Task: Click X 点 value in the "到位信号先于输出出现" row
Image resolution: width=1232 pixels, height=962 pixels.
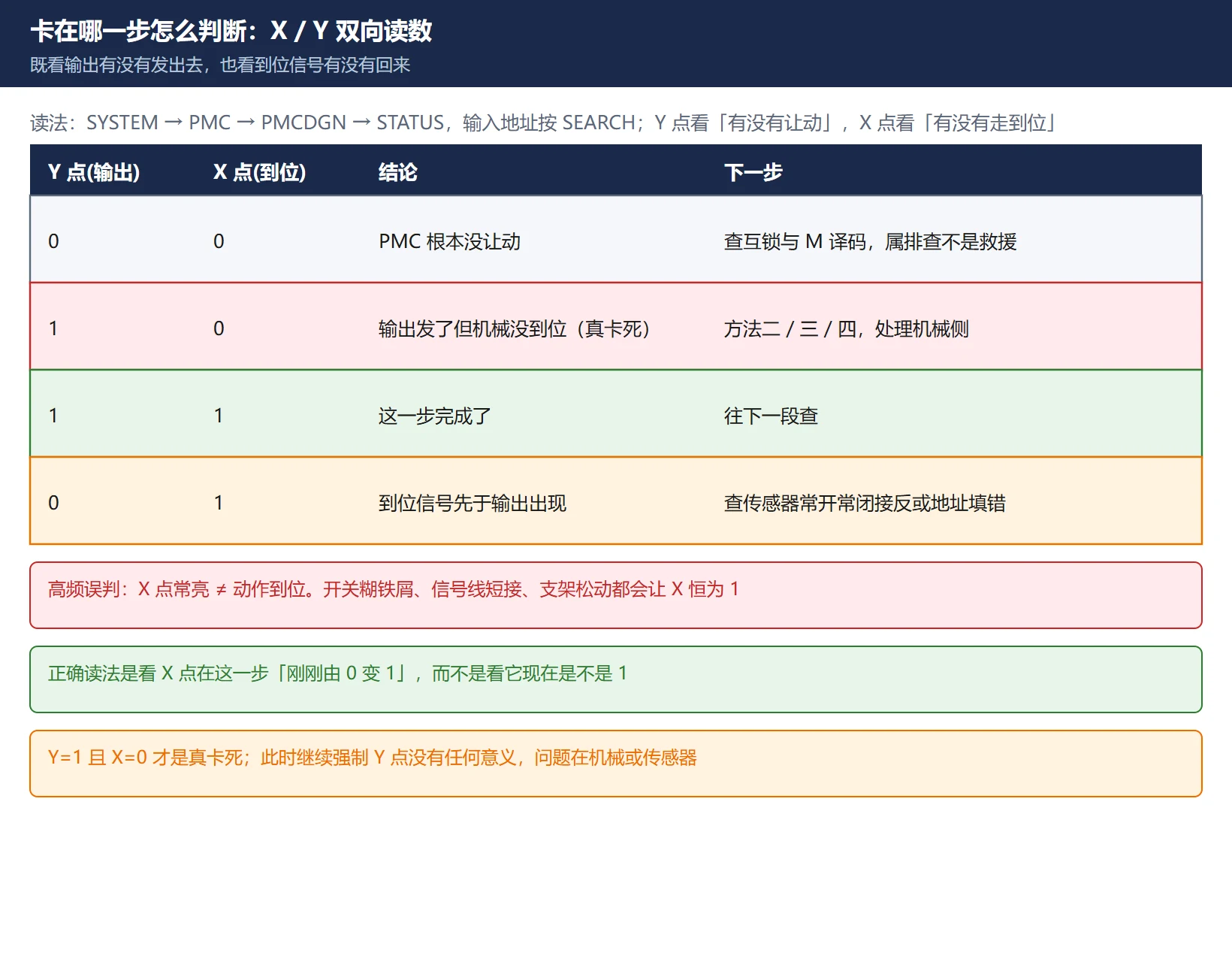Action: (x=219, y=503)
